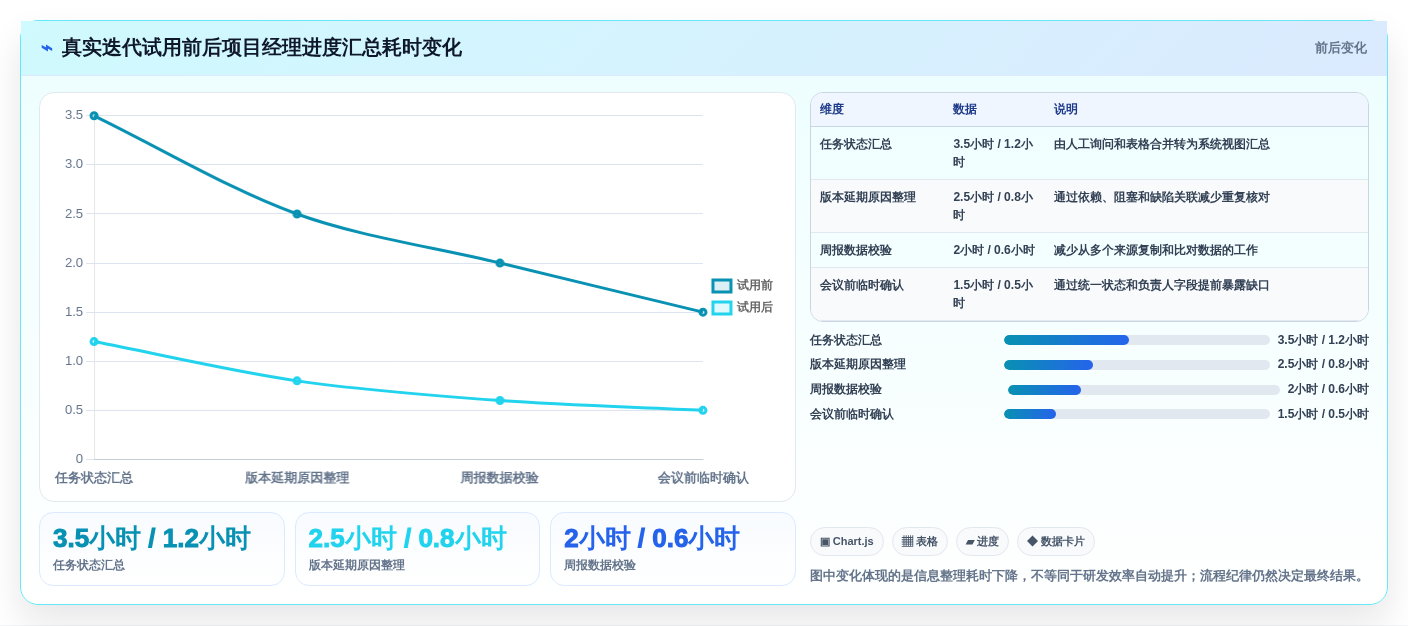
Task: Click the 会议前临时确认 progress label
Action: pos(852,414)
